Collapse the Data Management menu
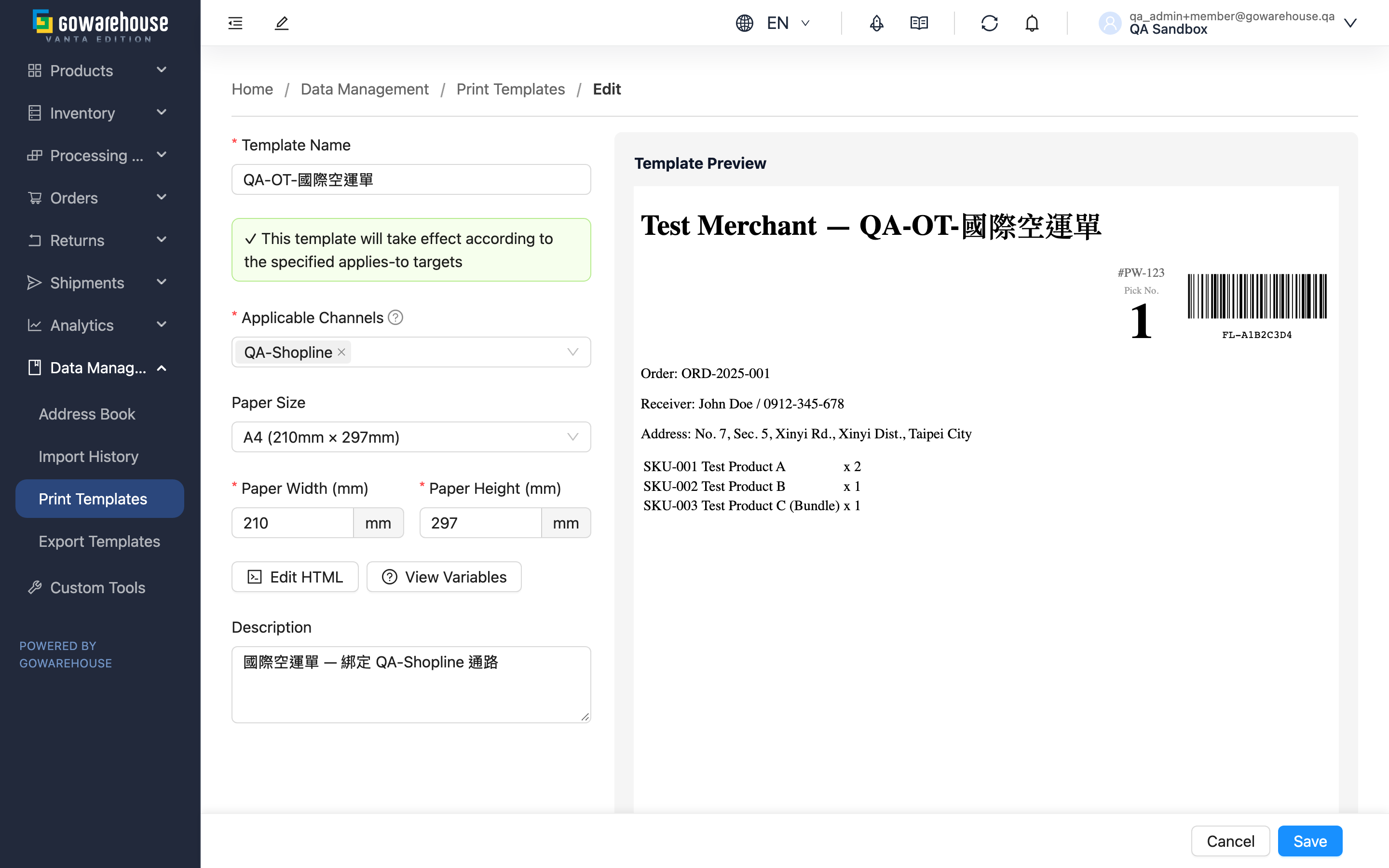This screenshot has width=1389, height=868. click(x=100, y=367)
